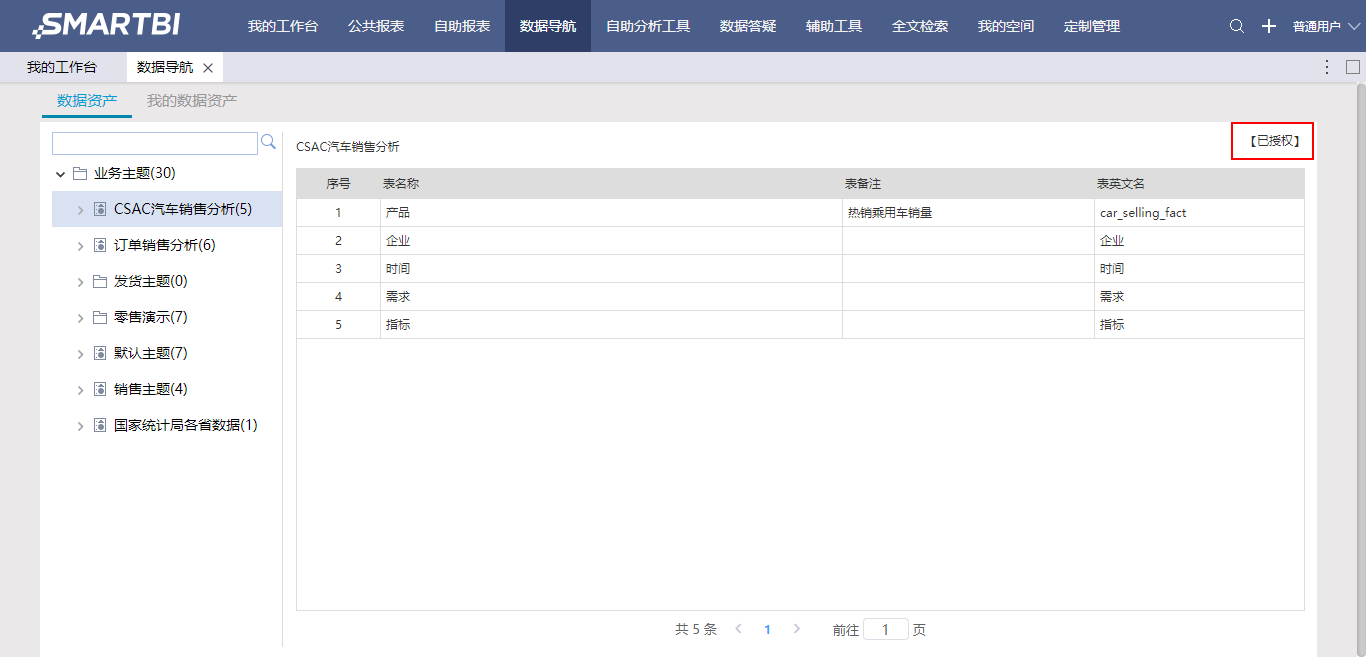Image resolution: width=1366 pixels, height=657 pixels.
Task: Open 自助报表 menu
Action: click(x=462, y=26)
